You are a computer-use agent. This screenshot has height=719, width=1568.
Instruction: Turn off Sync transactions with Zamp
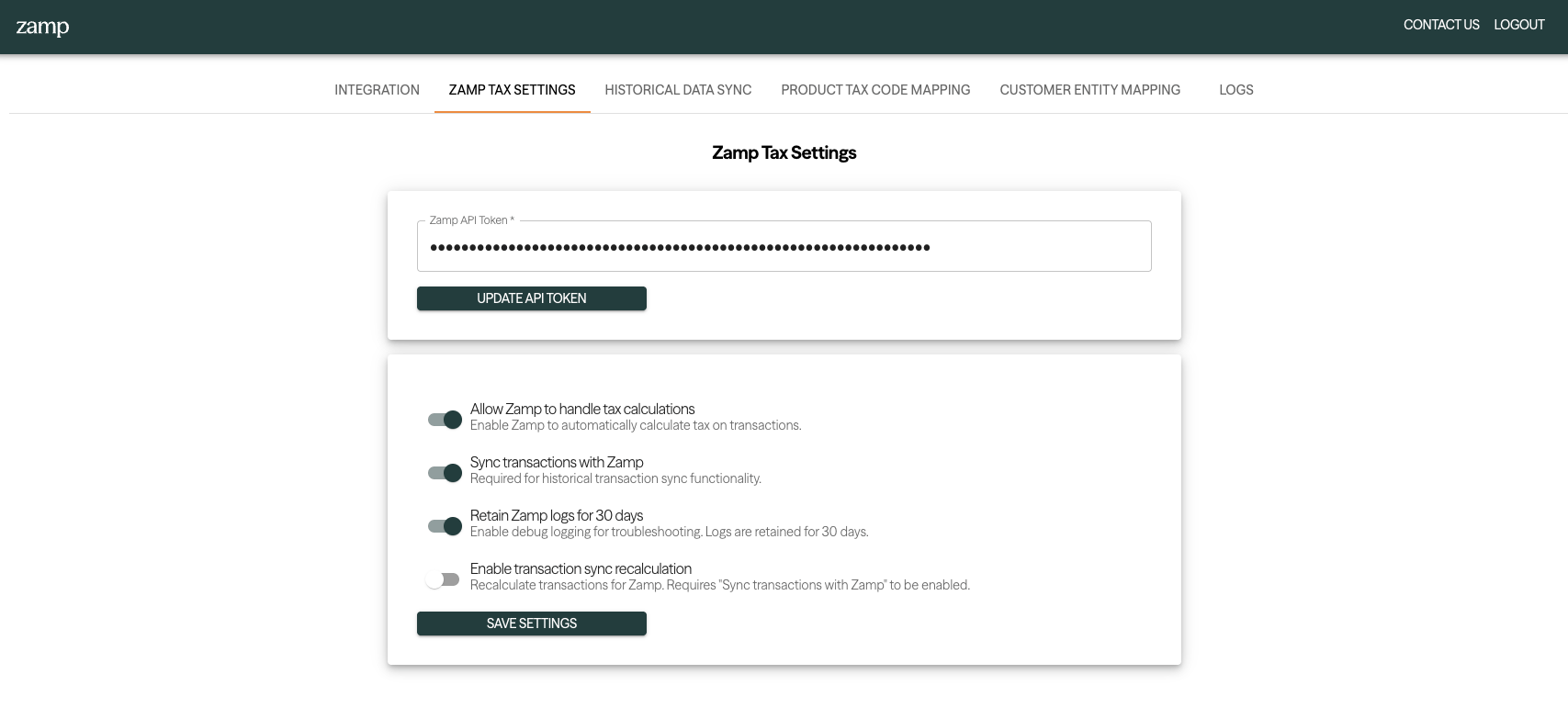pos(445,473)
